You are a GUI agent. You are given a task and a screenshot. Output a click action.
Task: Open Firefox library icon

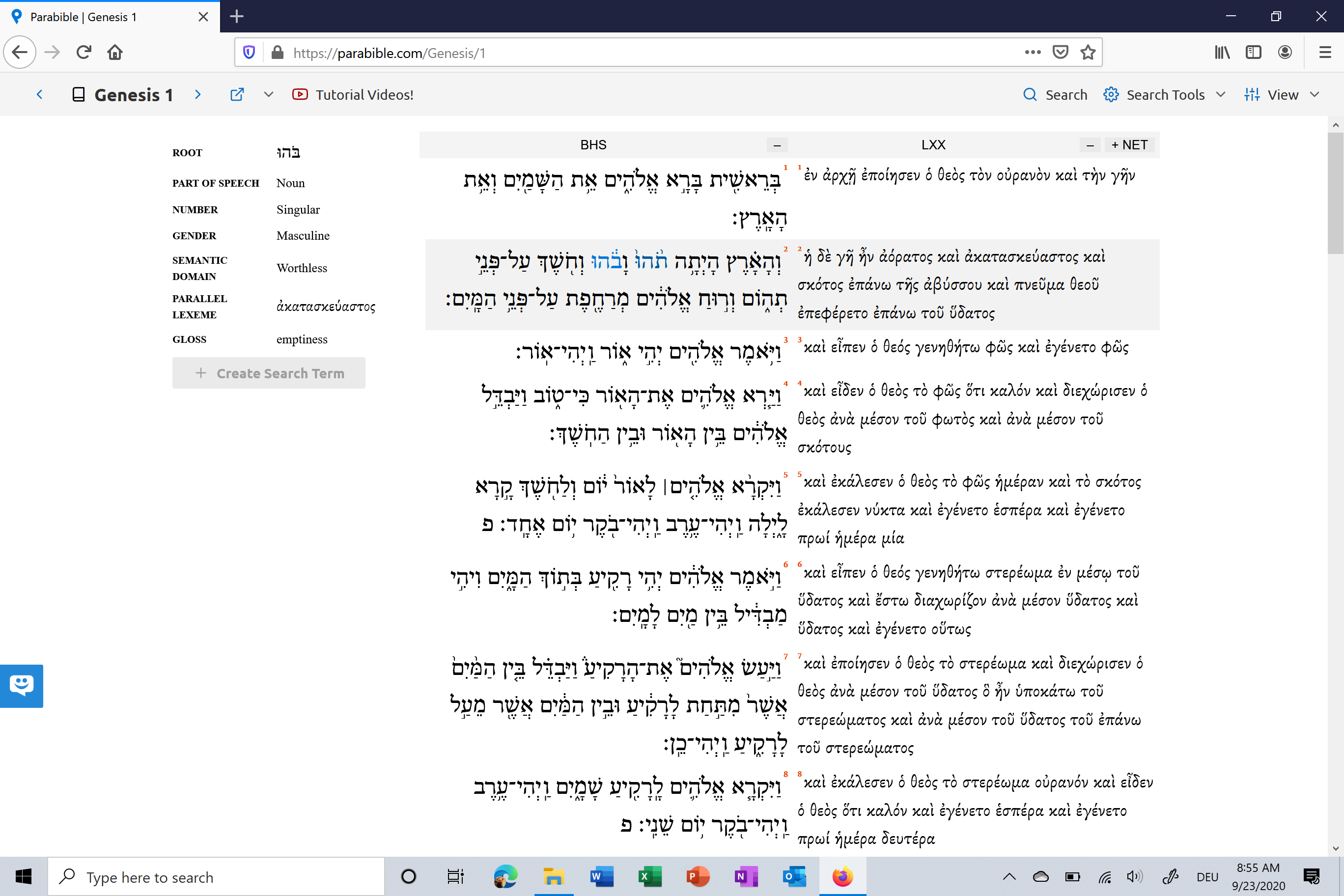click(x=1222, y=53)
